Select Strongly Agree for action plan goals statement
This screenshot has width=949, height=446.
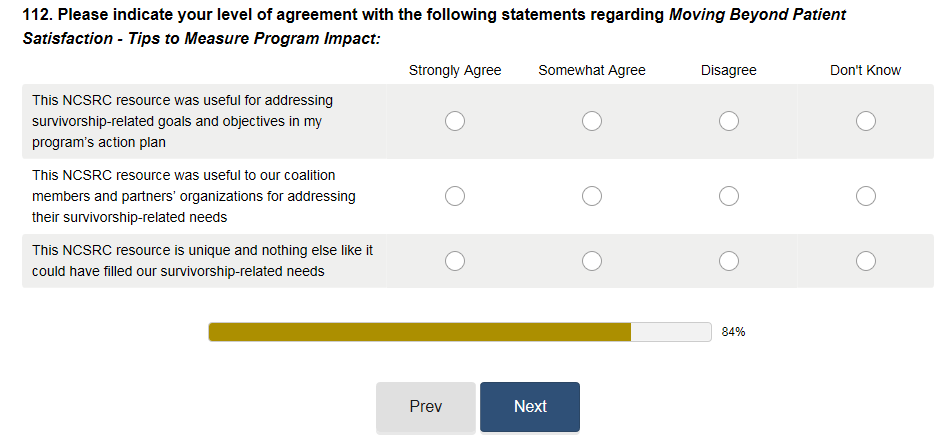pos(455,121)
